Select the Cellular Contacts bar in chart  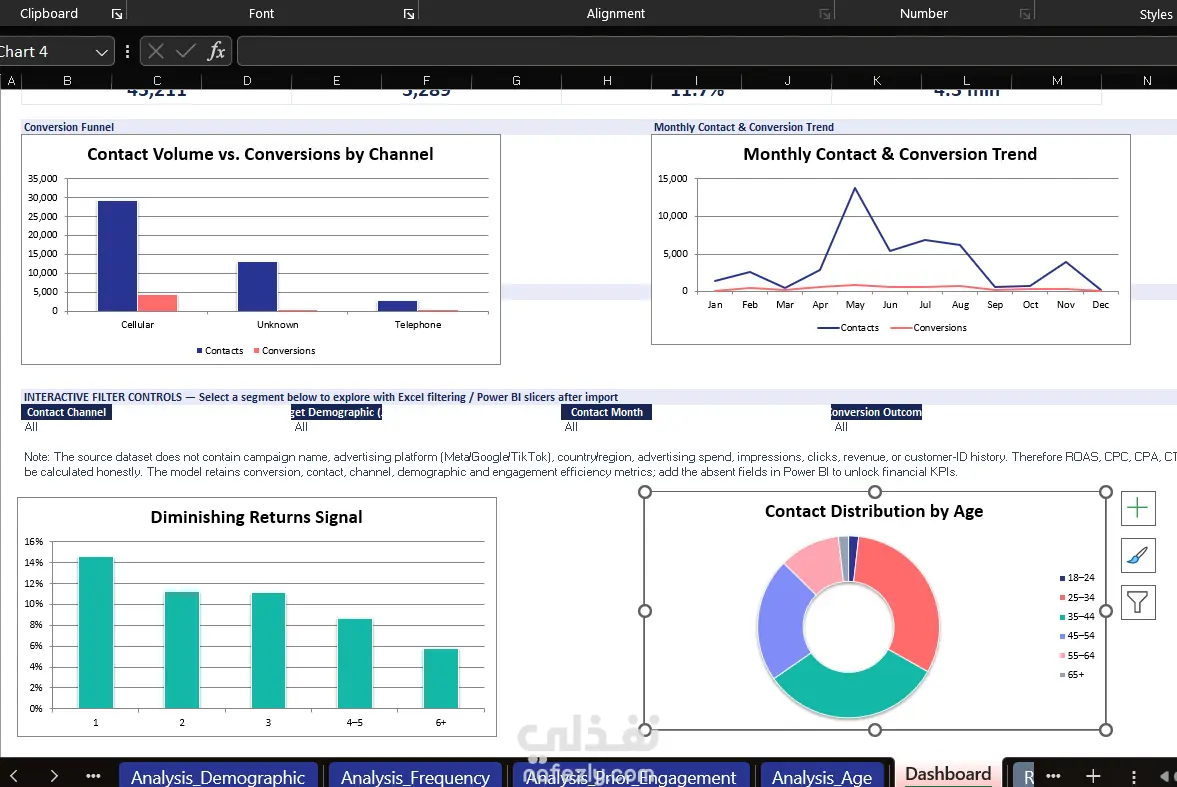118,256
